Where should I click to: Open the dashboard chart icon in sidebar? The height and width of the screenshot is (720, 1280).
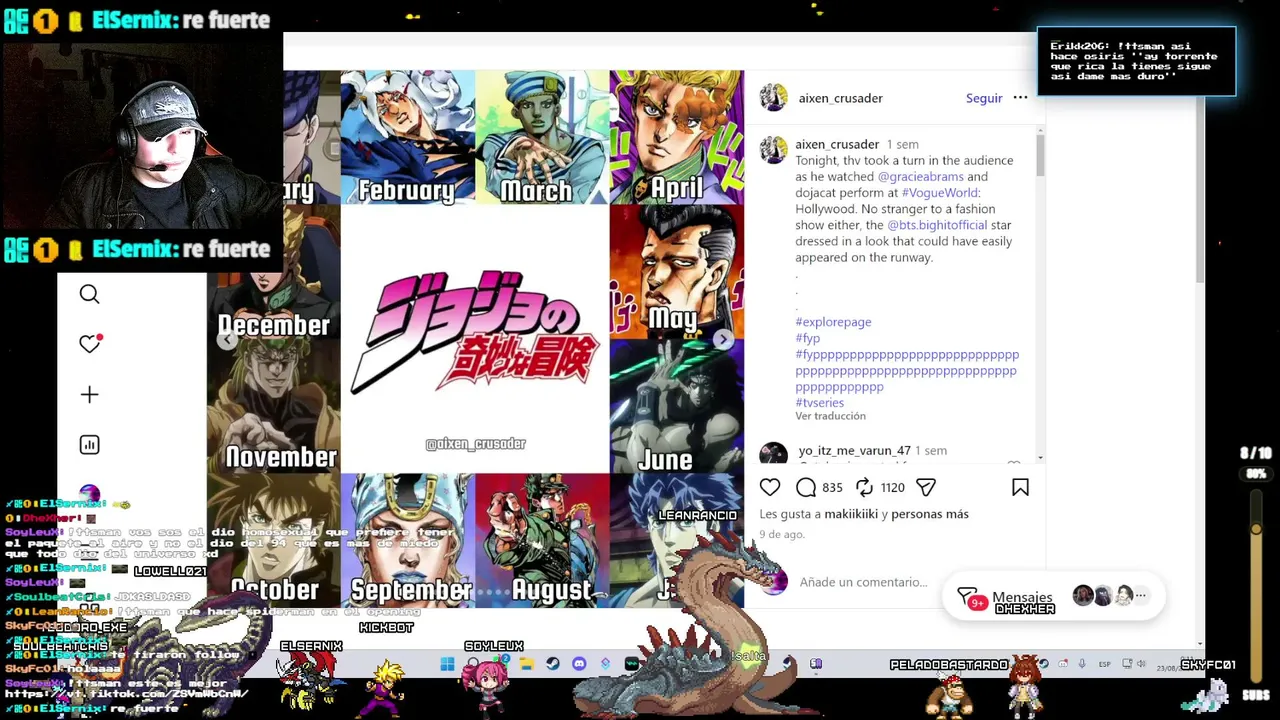tap(89, 445)
